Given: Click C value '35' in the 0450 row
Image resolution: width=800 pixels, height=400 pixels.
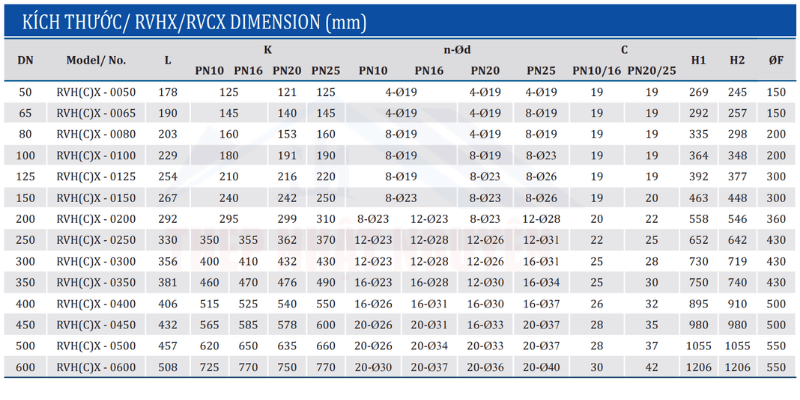Looking at the screenshot, I should pyautogui.click(x=652, y=325).
